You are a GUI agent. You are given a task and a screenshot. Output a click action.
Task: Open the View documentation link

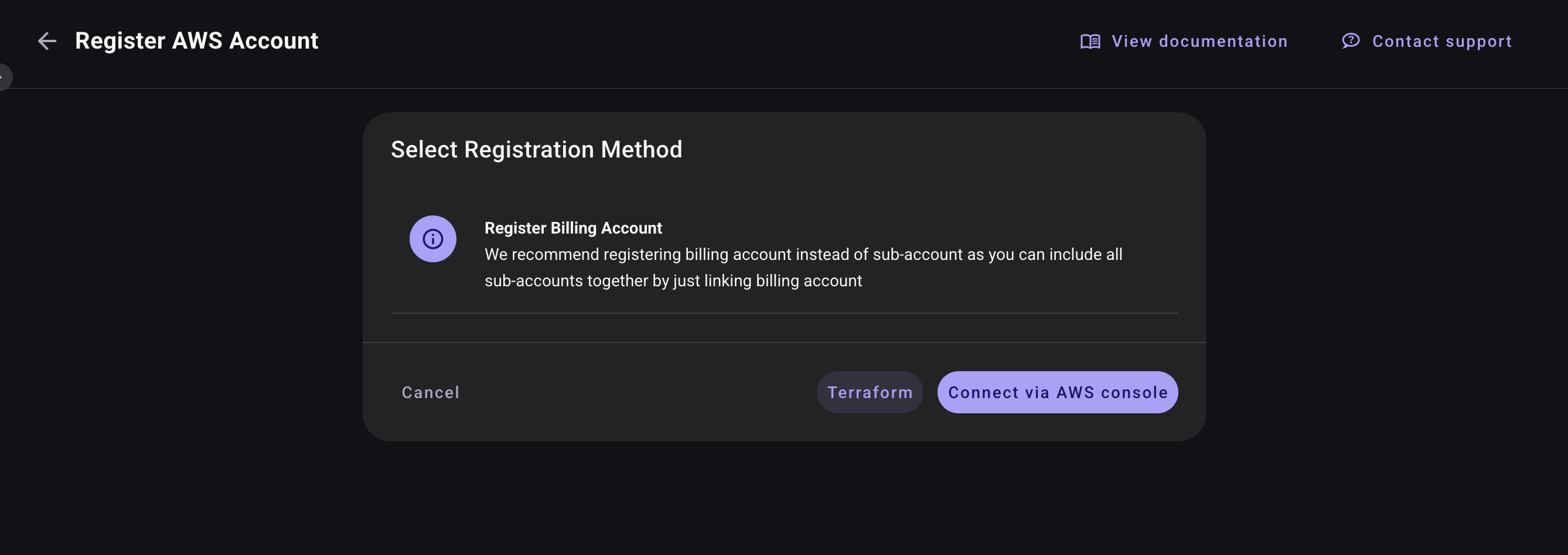[x=1198, y=42]
